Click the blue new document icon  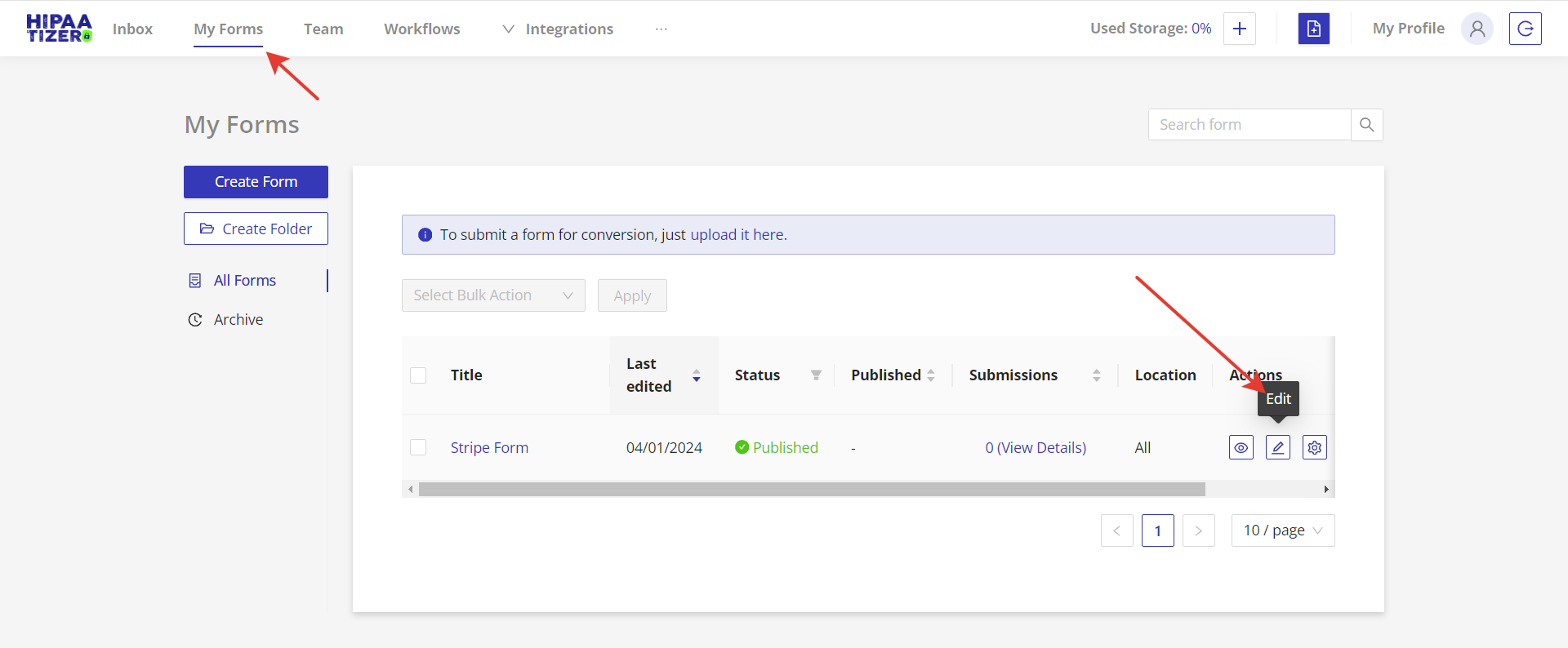1313,29
